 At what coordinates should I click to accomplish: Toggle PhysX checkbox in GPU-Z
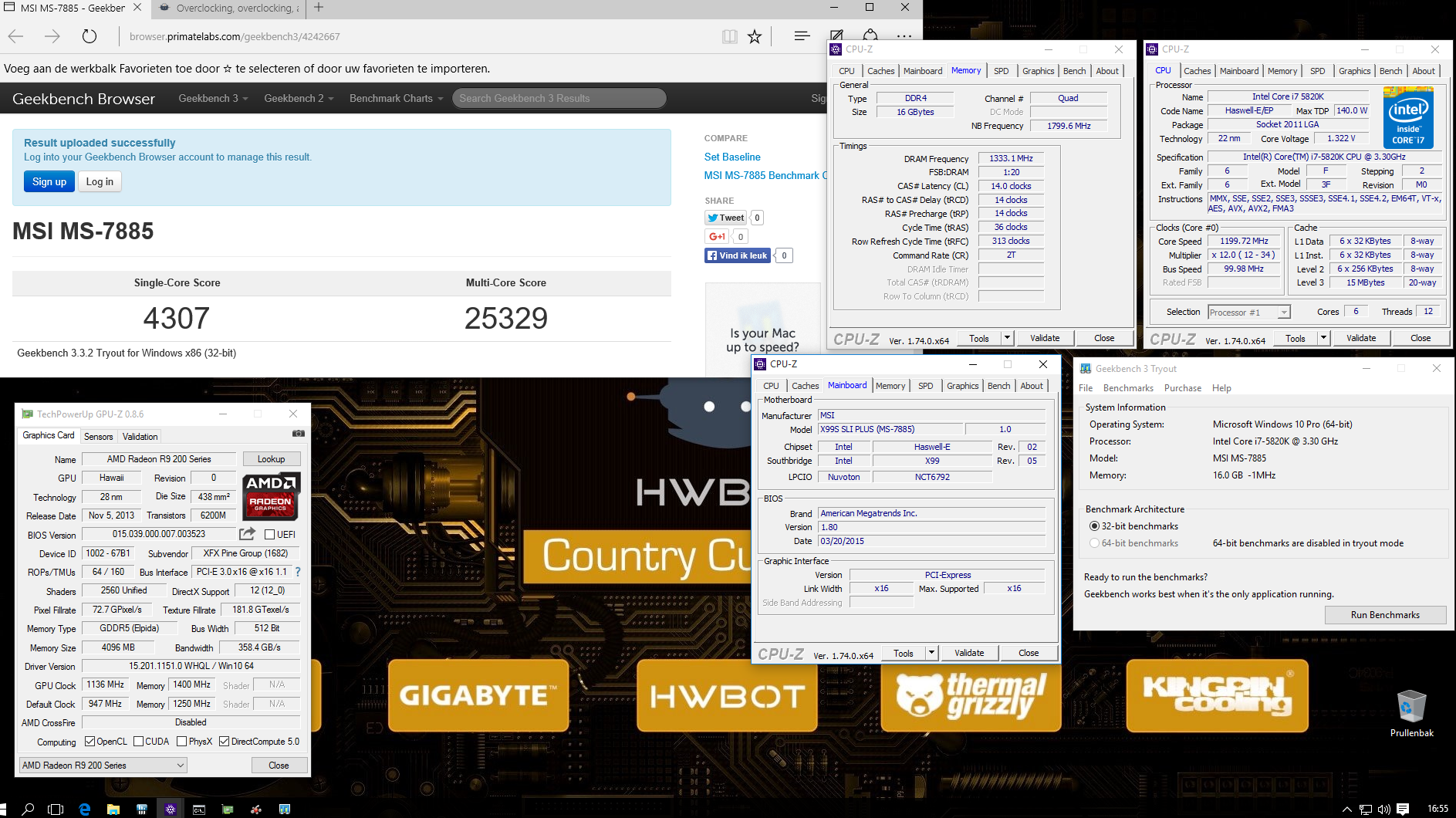pos(181,742)
